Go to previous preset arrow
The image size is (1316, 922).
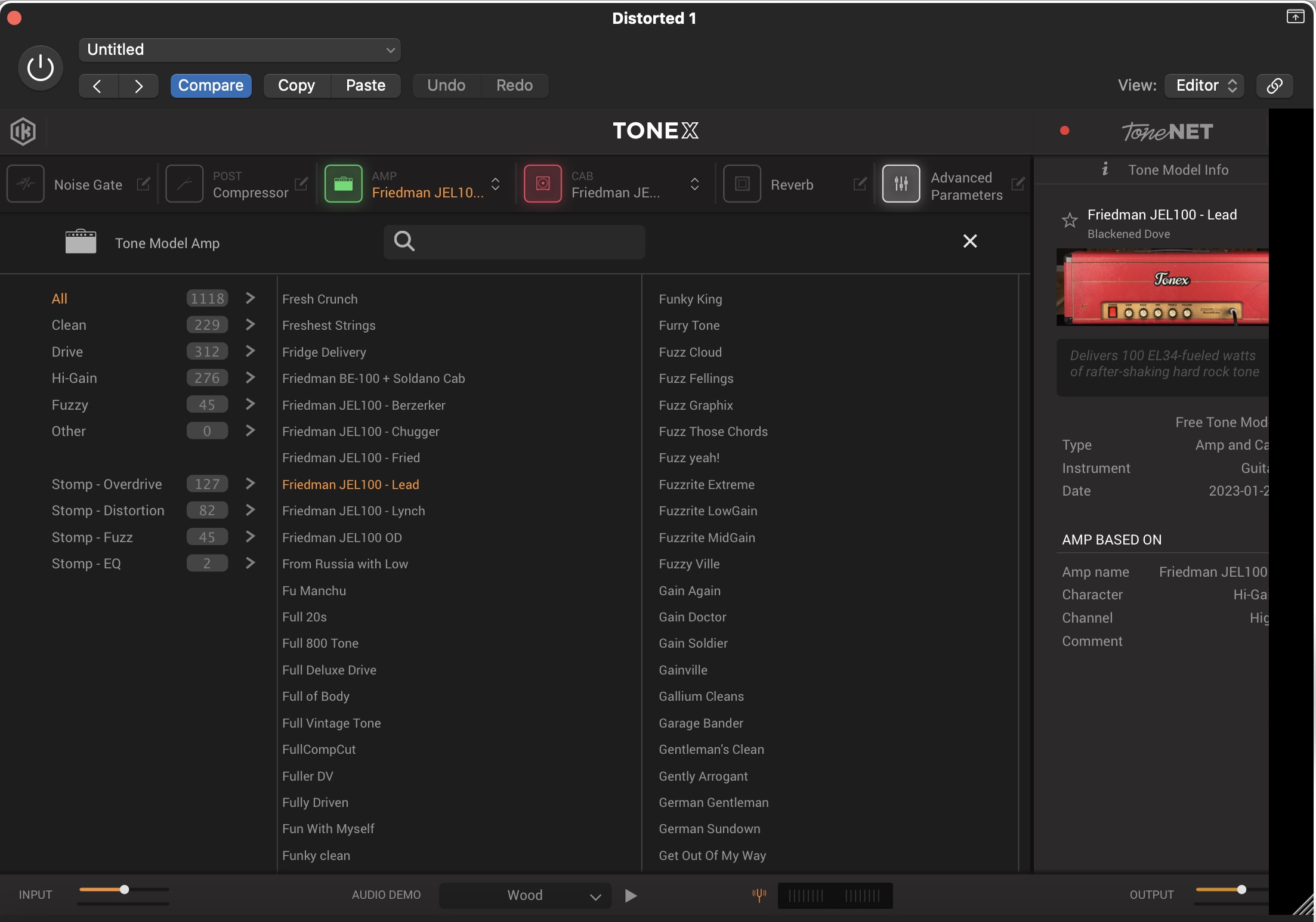98,86
